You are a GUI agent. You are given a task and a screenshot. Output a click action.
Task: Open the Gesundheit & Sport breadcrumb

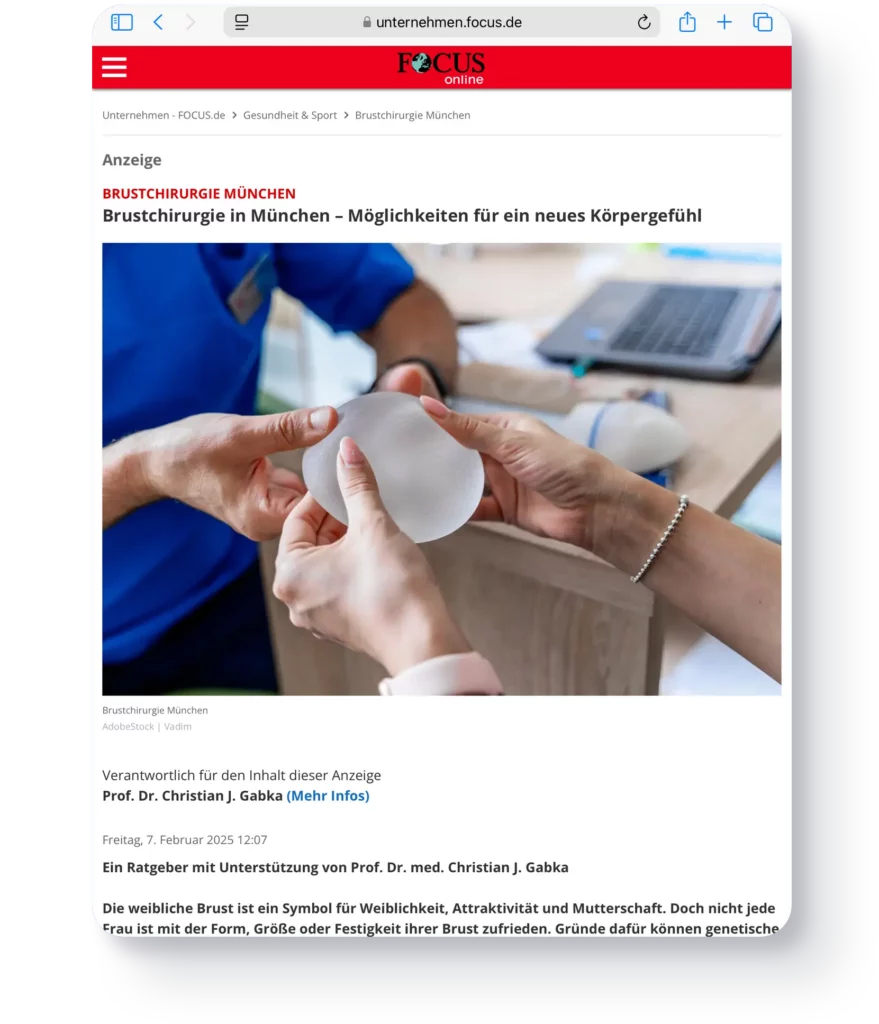coord(290,116)
